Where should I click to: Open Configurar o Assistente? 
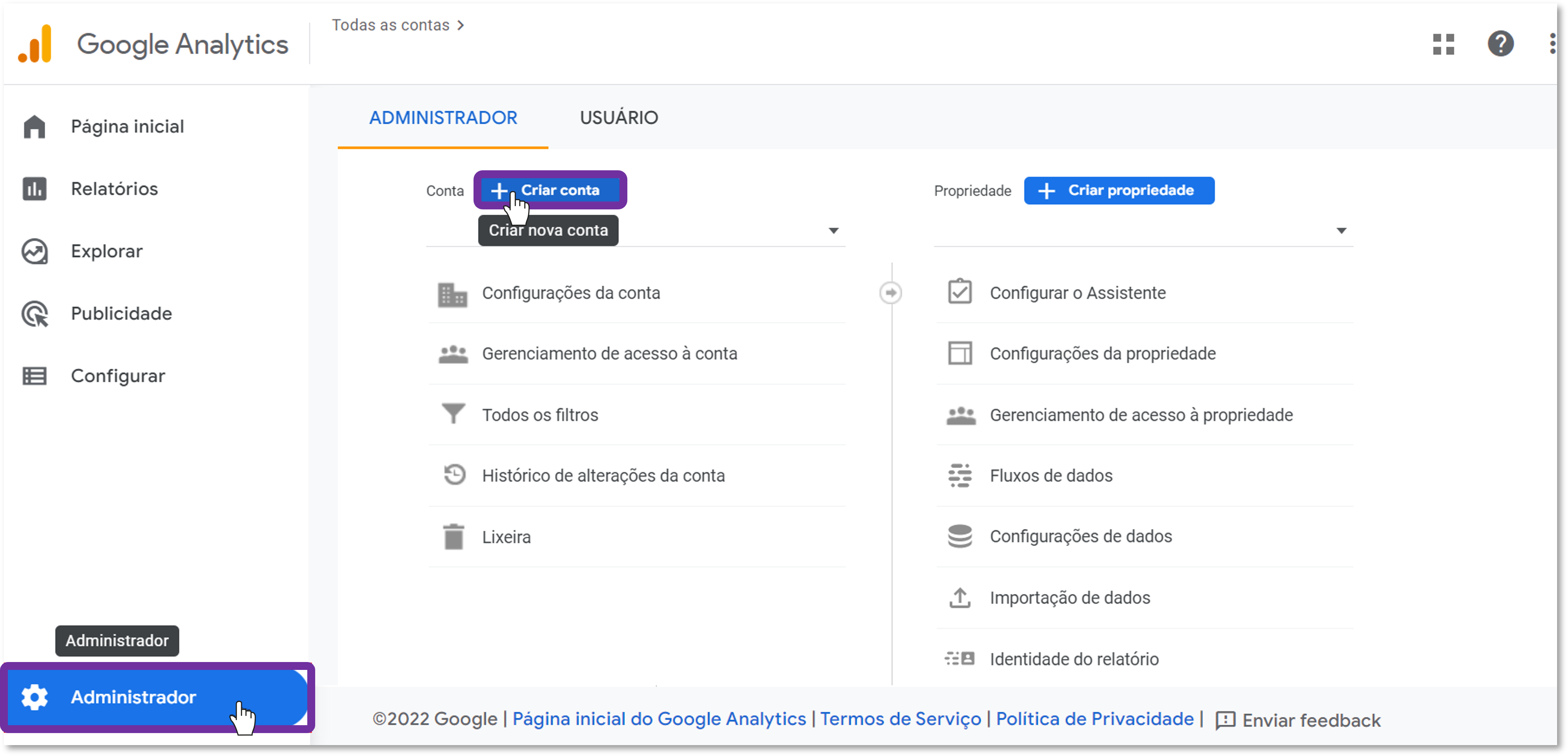1145,293
